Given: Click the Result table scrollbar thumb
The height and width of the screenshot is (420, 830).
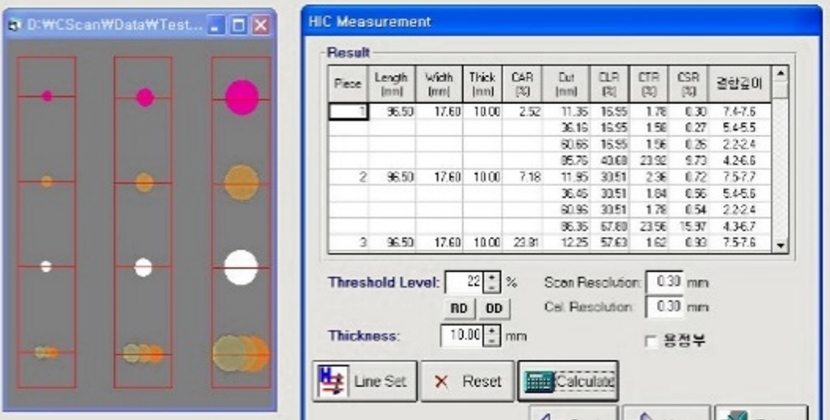Looking at the screenshot, I should 780,91.
